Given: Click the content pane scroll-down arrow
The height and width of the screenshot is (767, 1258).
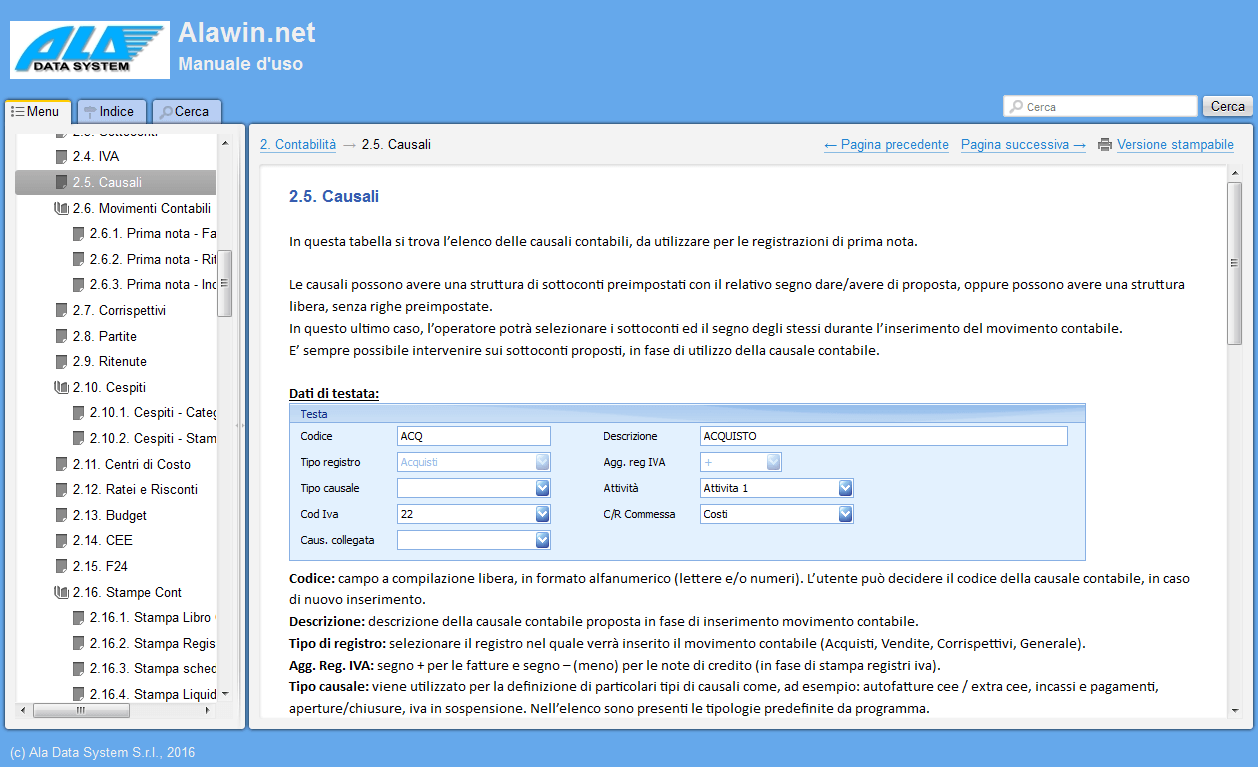Looking at the screenshot, I should pos(1235,710).
